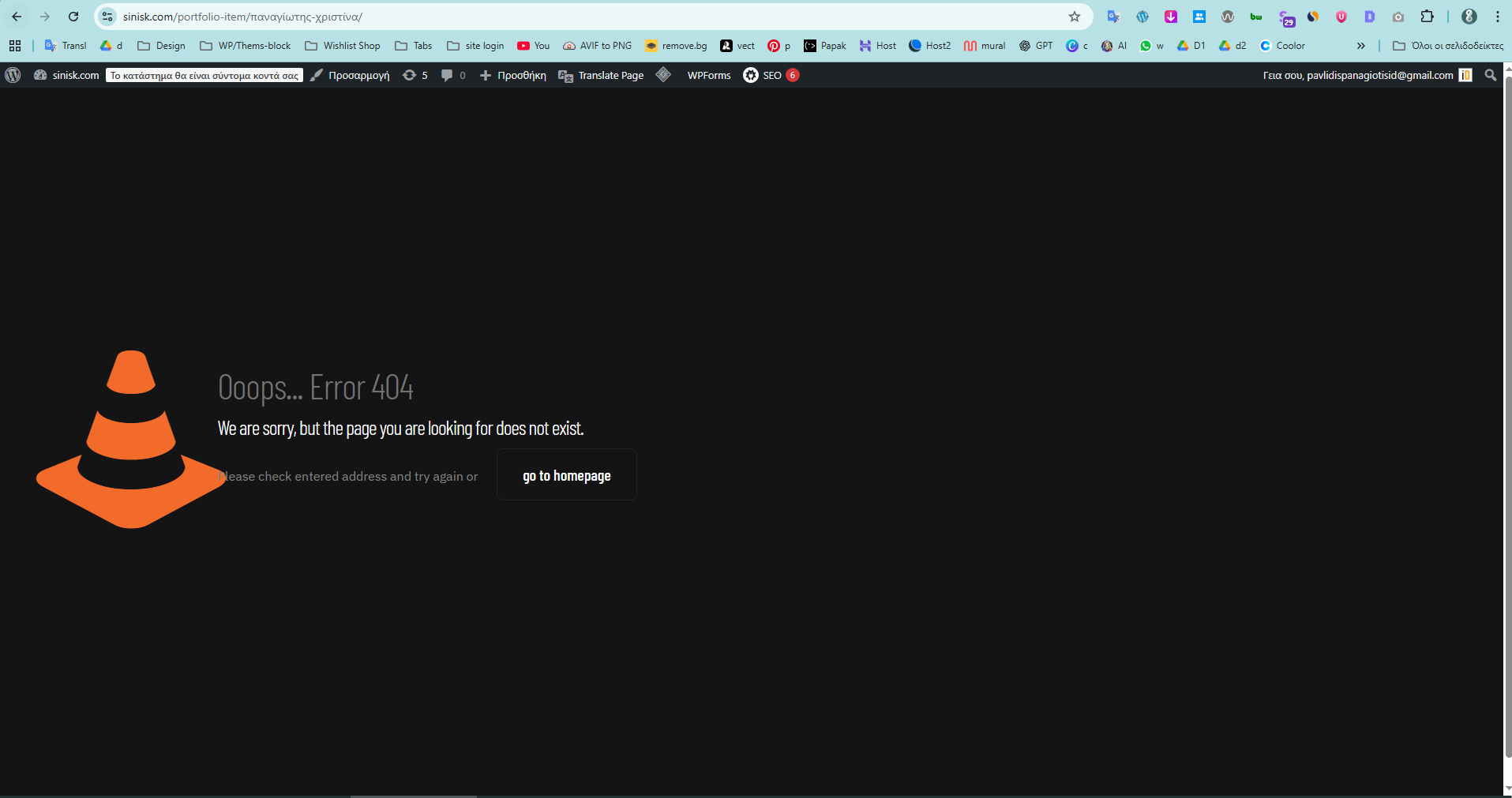
Task: Expand the hidden bookmarks overflow chevron
Action: click(1360, 46)
